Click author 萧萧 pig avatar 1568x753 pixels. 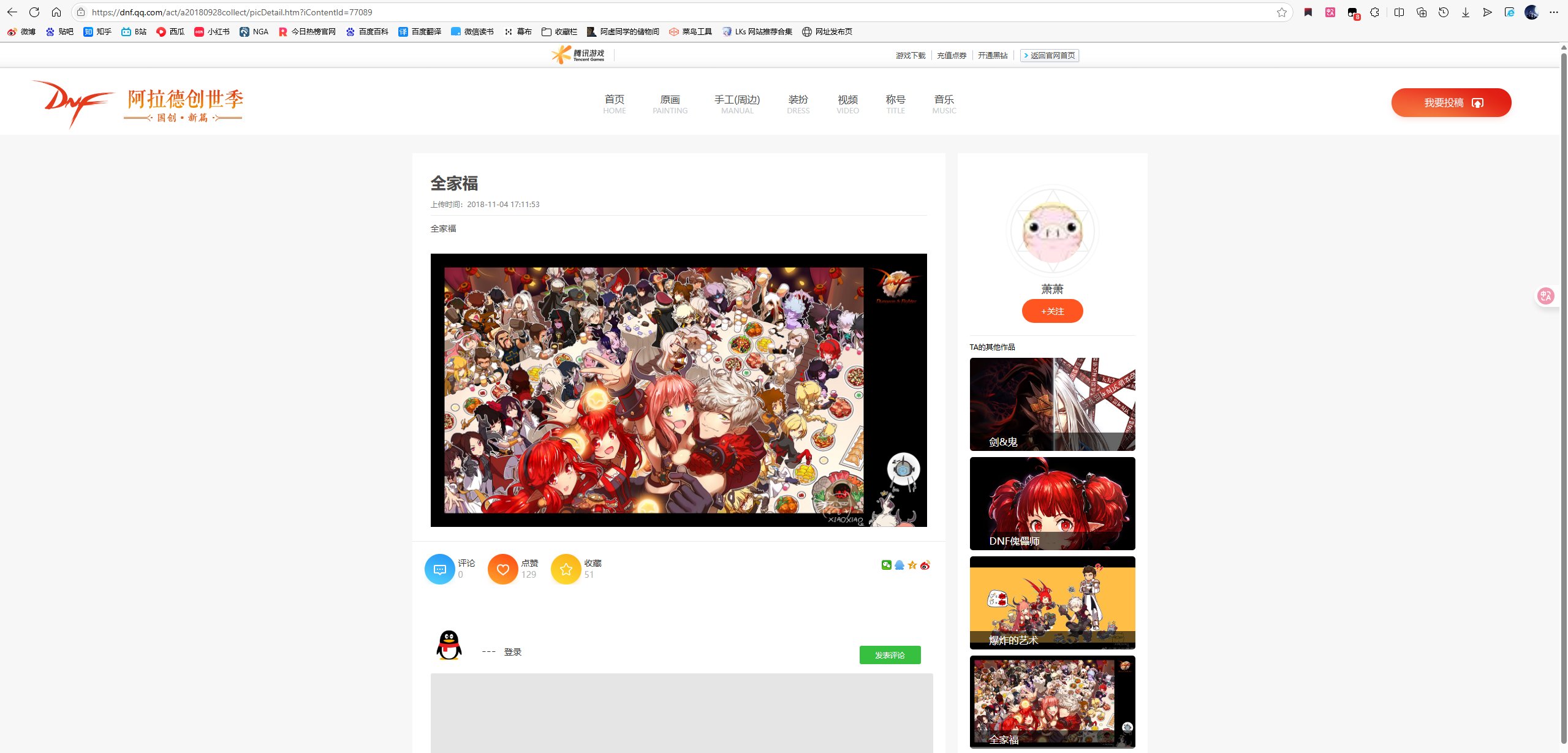pyautogui.click(x=1053, y=232)
